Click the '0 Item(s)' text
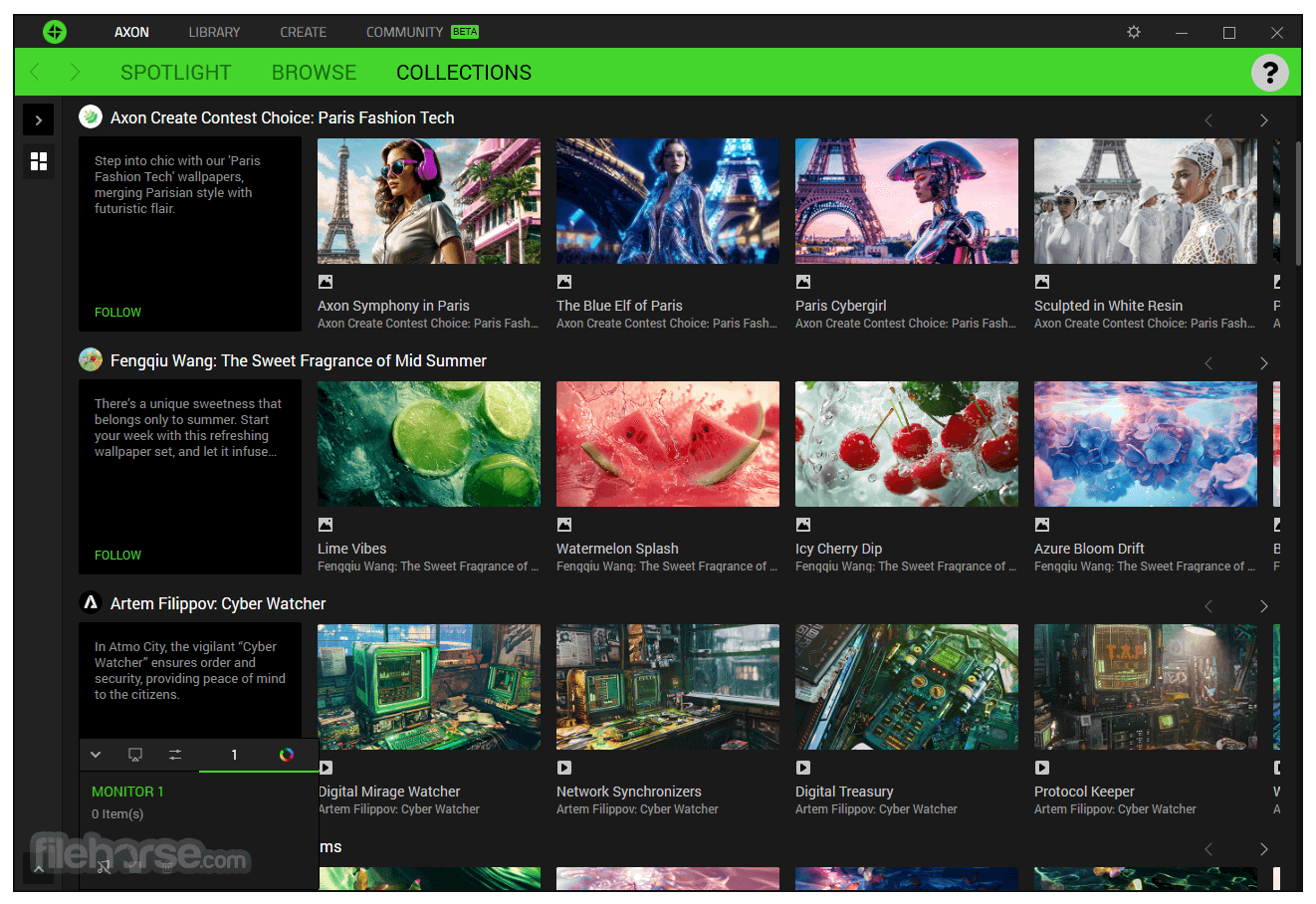Image resolution: width=1316 pixels, height=904 pixels. pyautogui.click(x=117, y=813)
